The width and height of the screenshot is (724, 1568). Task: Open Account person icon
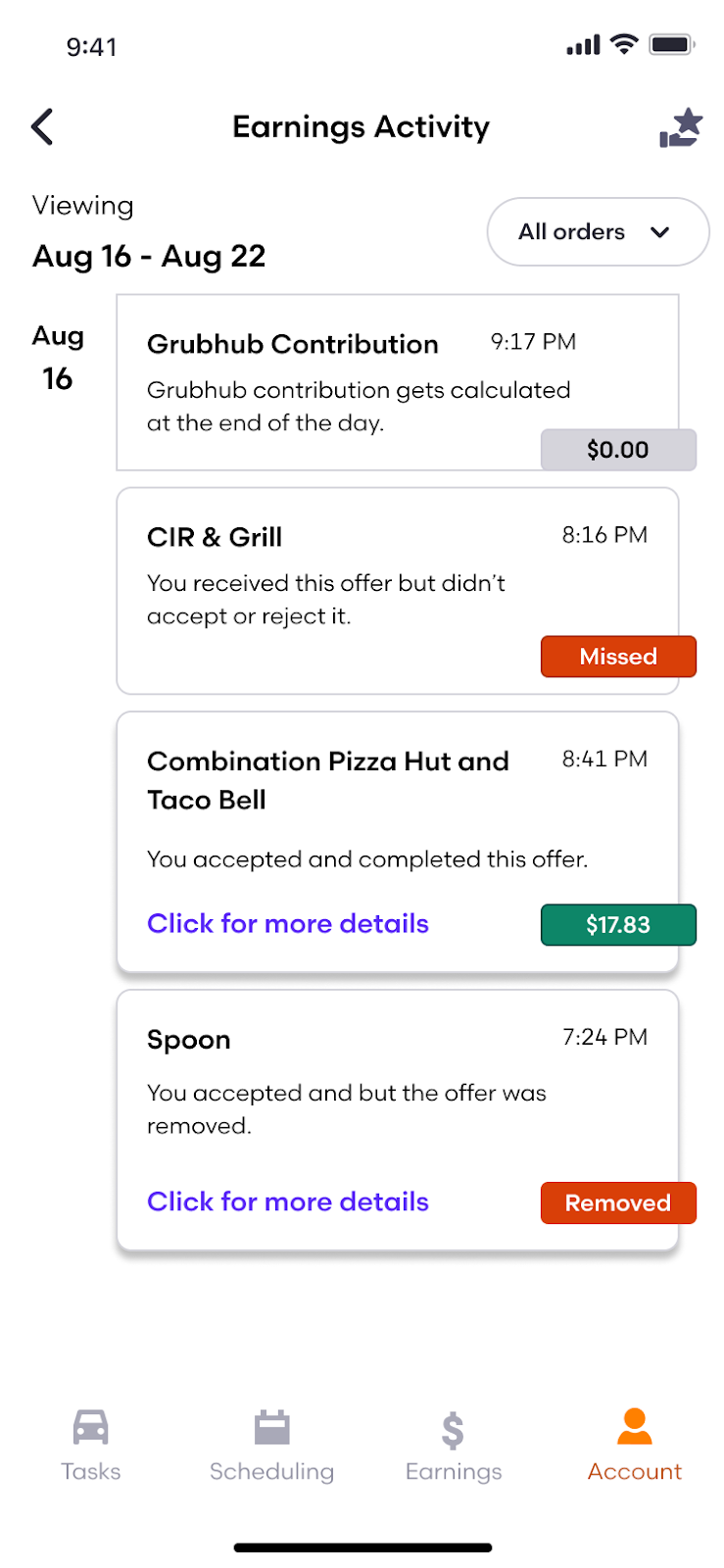coord(635,1426)
